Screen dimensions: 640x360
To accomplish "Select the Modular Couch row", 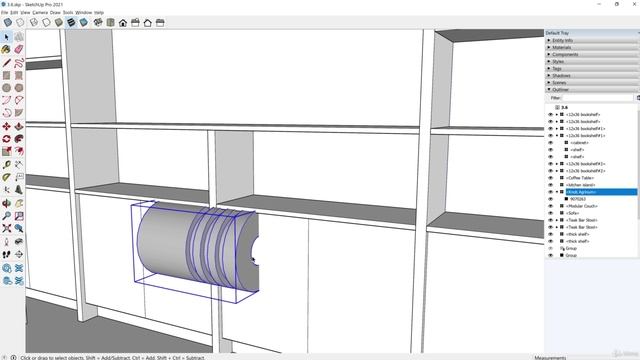I will pyautogui.click(x=582, y=206).
